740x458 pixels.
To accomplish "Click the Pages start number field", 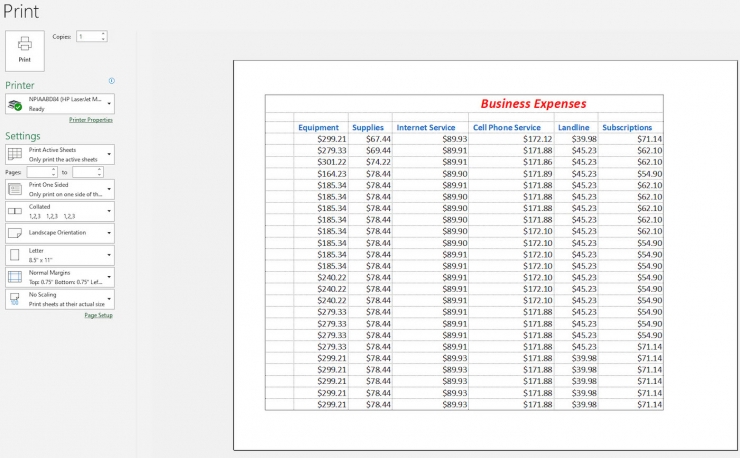I will [x=38, y=172].
